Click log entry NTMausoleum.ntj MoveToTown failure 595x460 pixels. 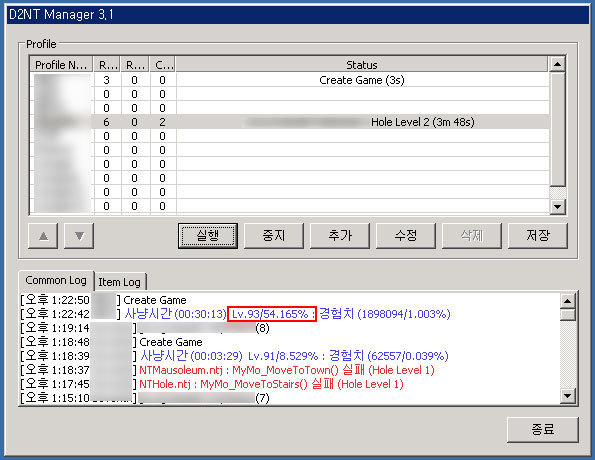[228, 370]
